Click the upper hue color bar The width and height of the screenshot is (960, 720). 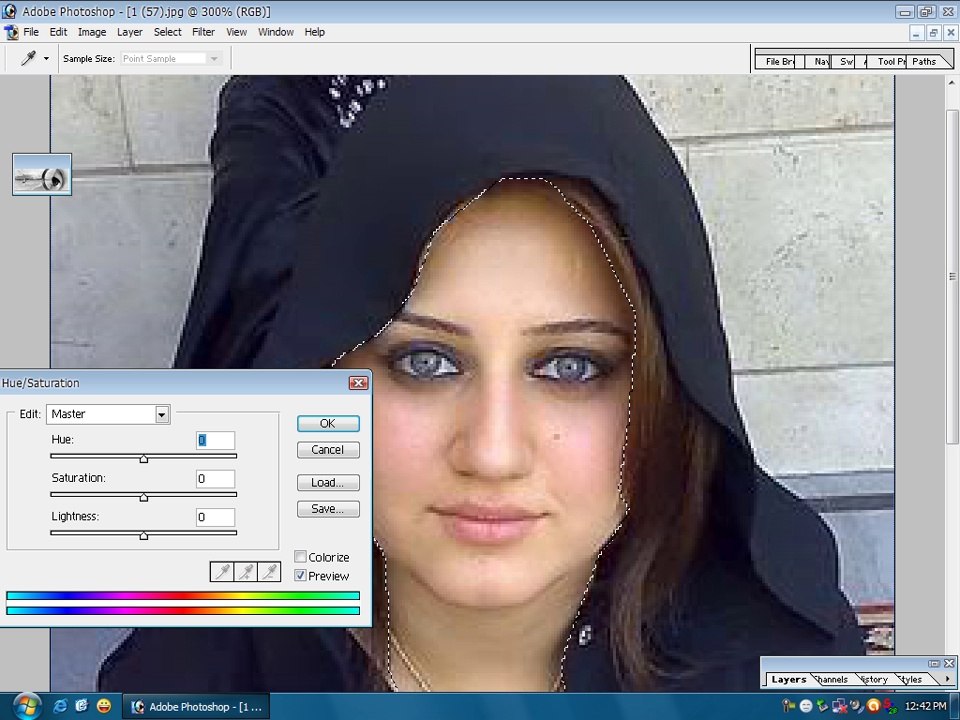(x=182, y=596)
